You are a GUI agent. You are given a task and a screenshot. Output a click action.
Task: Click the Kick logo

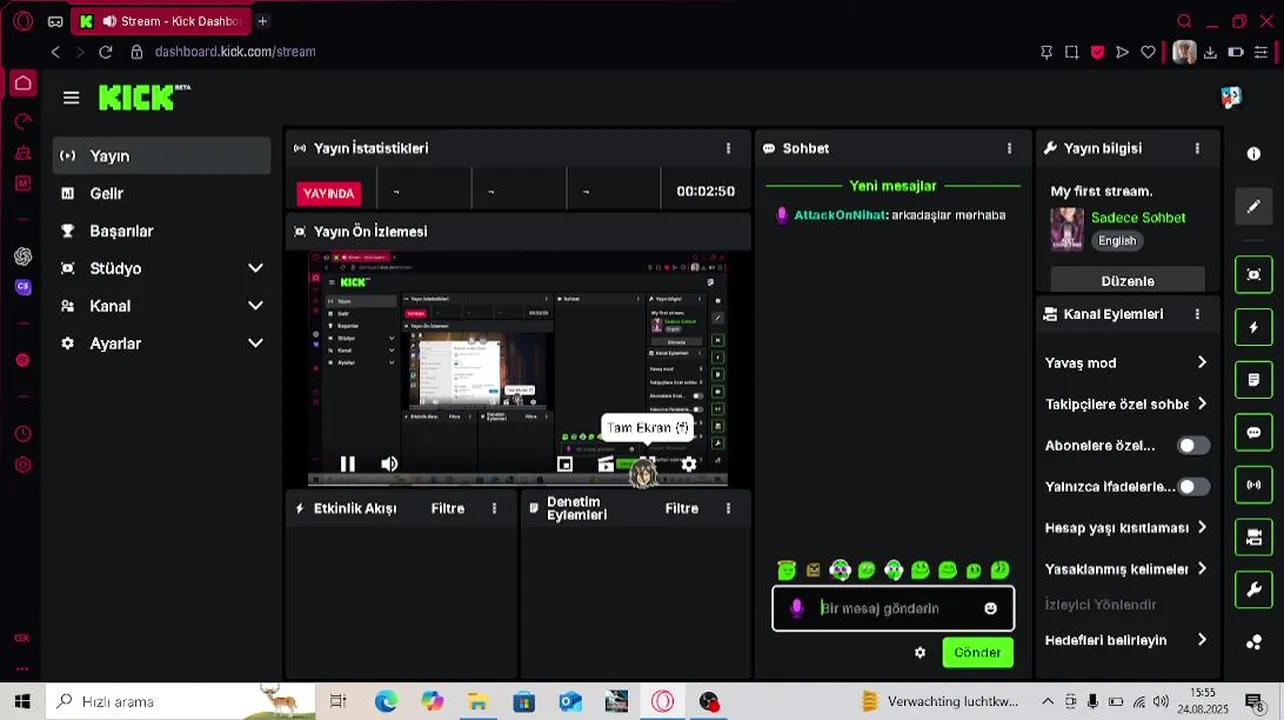[x=144, y=97]
